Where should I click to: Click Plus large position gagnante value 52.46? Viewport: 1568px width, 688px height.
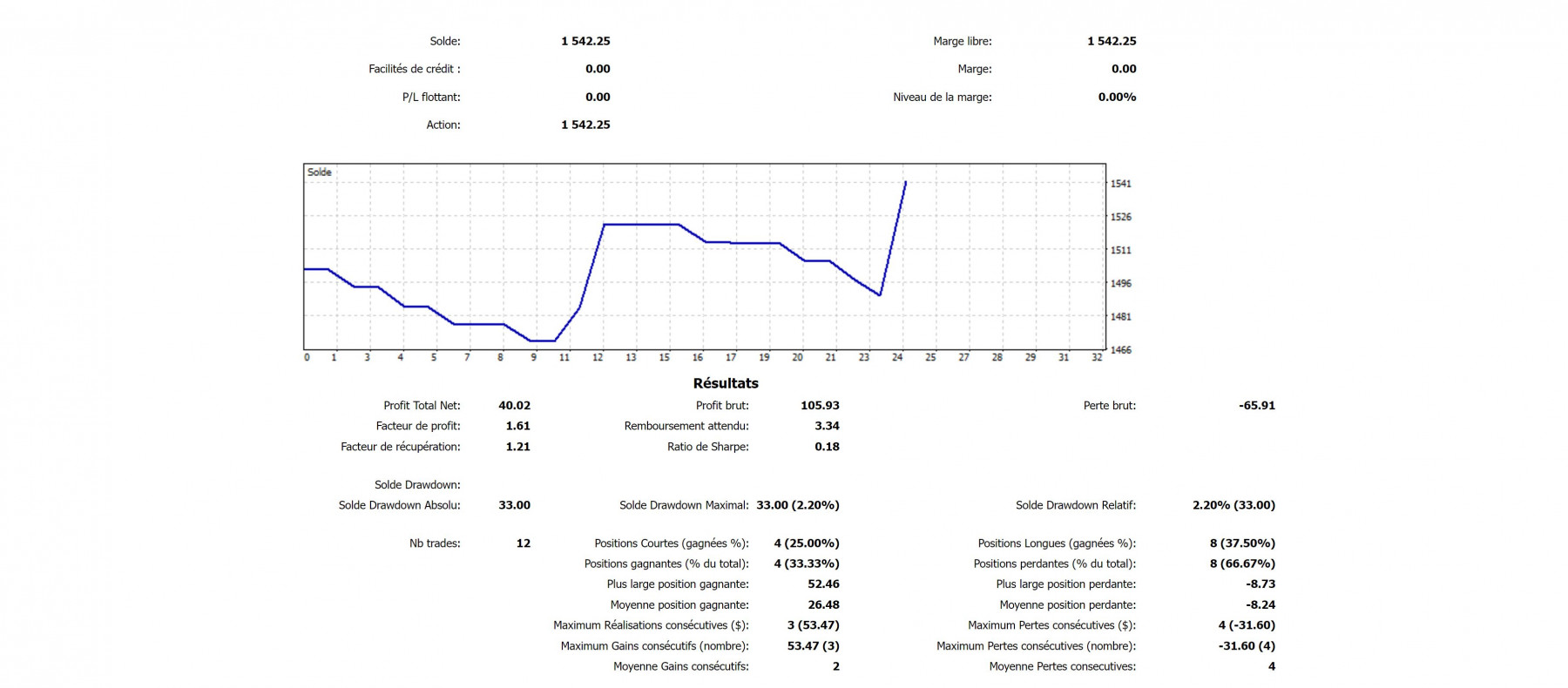pos(823,584)
